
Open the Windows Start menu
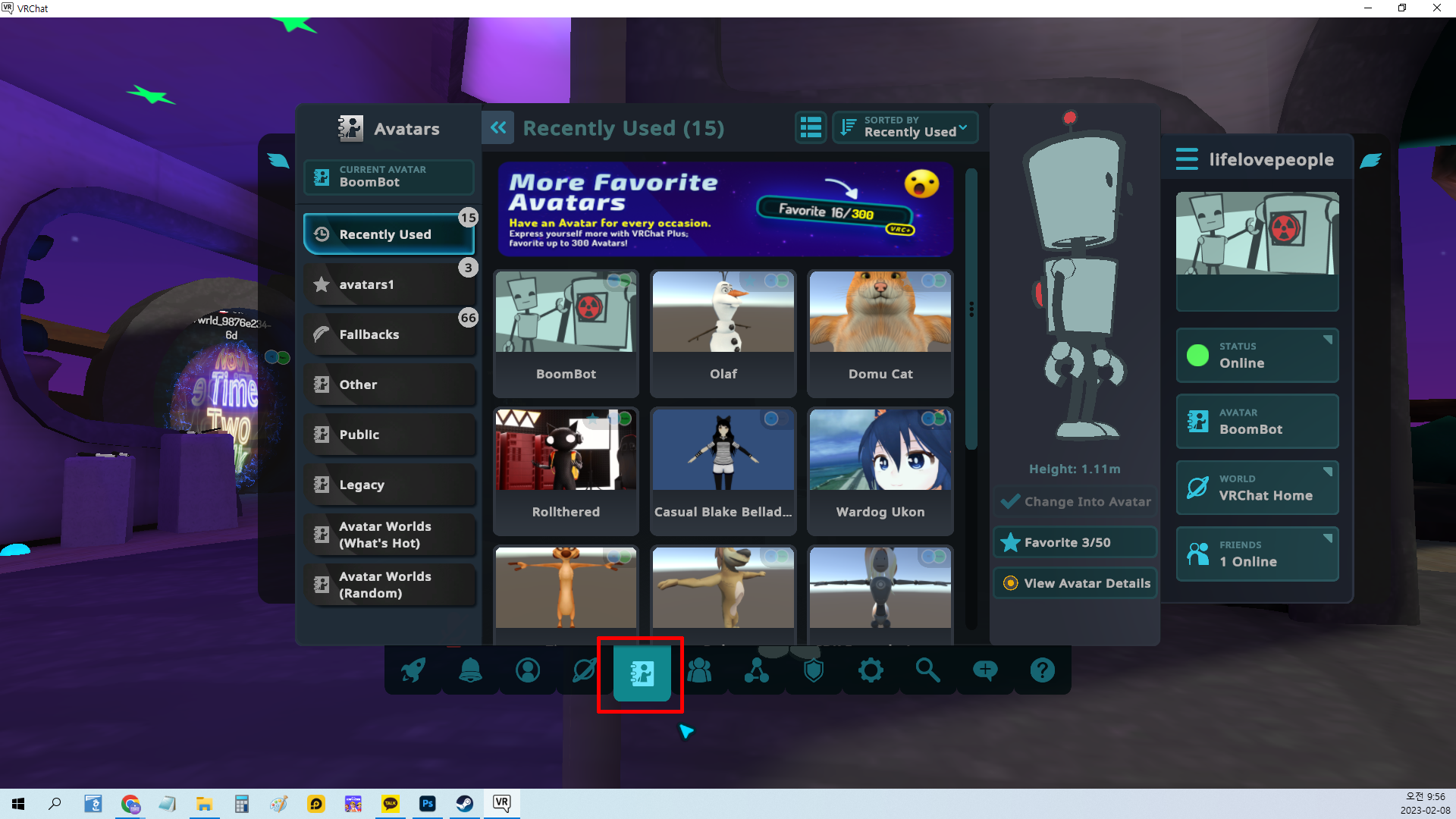click(x=18, y=804)
